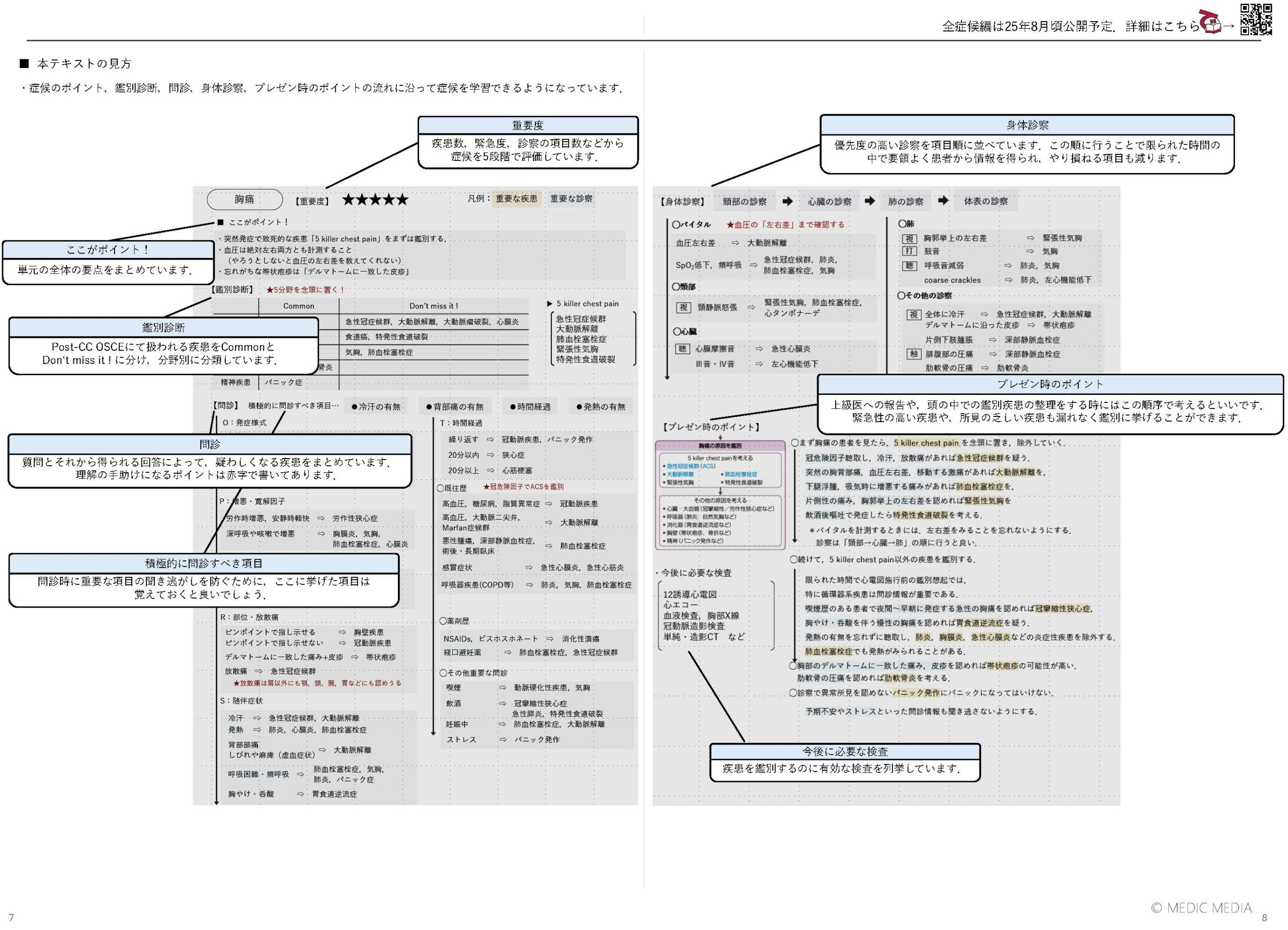Click the 重要な疾患 legend swatch
This screenshot has width=1288, height=930.
(x=516, y=199)
